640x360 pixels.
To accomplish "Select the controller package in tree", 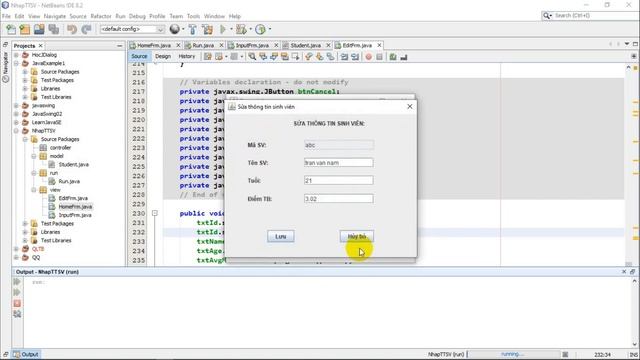I will [x=60, y=148].
